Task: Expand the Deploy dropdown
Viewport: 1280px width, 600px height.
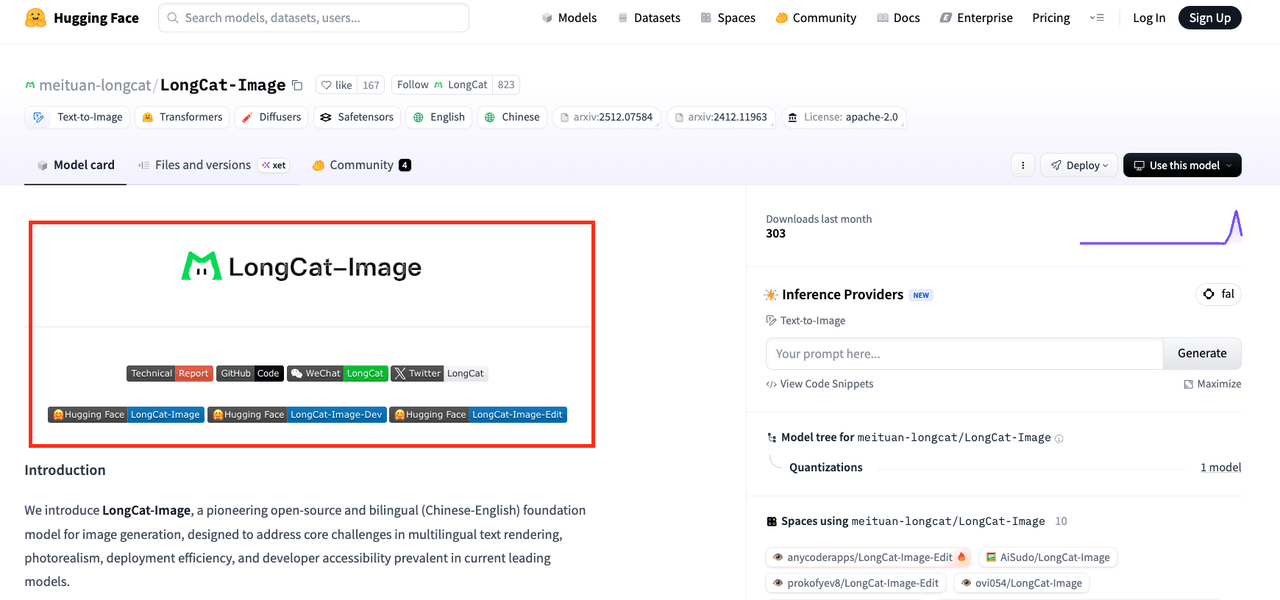Action: click(x=1079, y=165)
